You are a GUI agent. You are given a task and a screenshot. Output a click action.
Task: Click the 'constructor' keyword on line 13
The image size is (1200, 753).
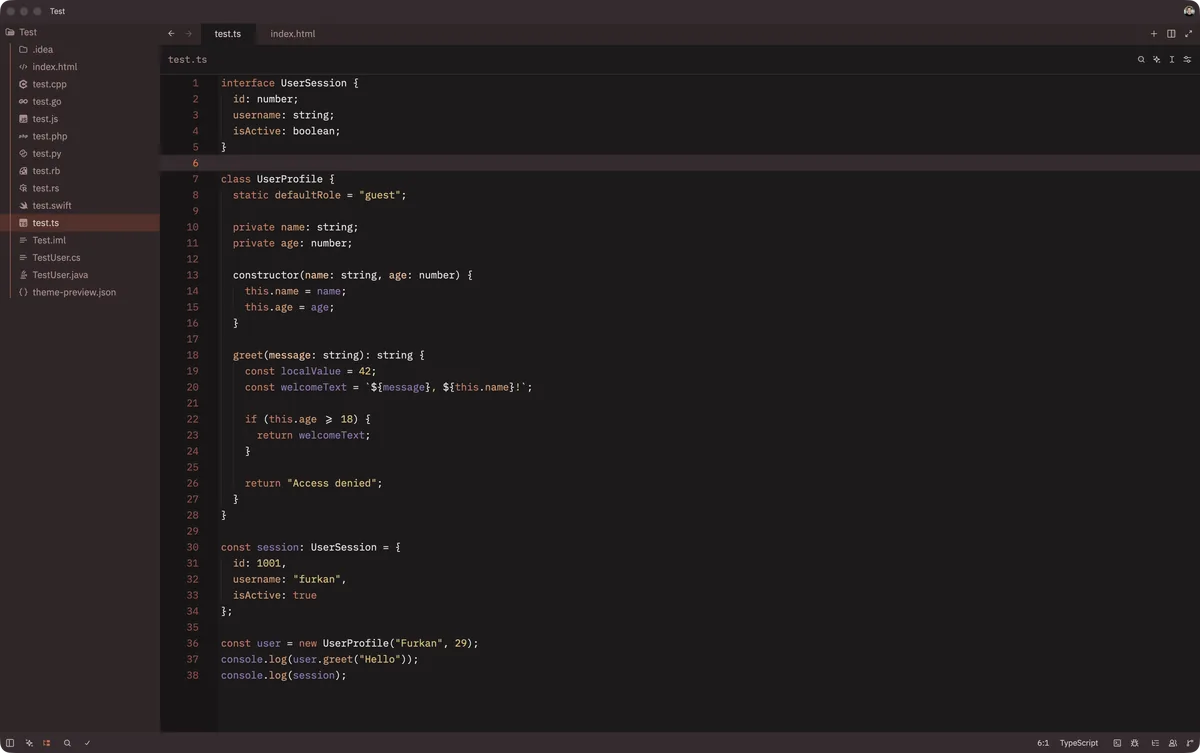[x=266, y=275]
